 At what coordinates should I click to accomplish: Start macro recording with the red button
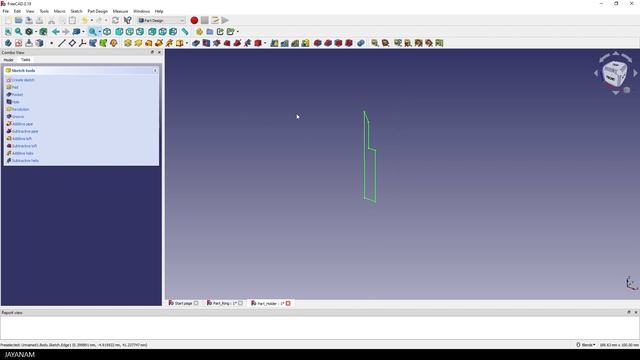pos(194,20)
